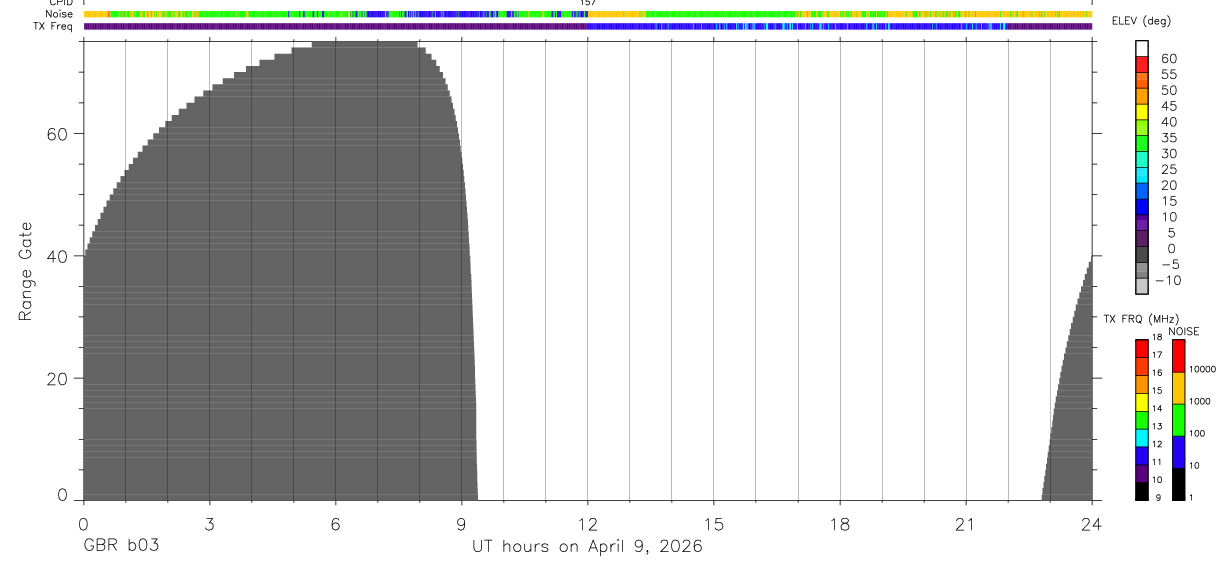Click the 'NOISE' legend title

coord(1183,331)
